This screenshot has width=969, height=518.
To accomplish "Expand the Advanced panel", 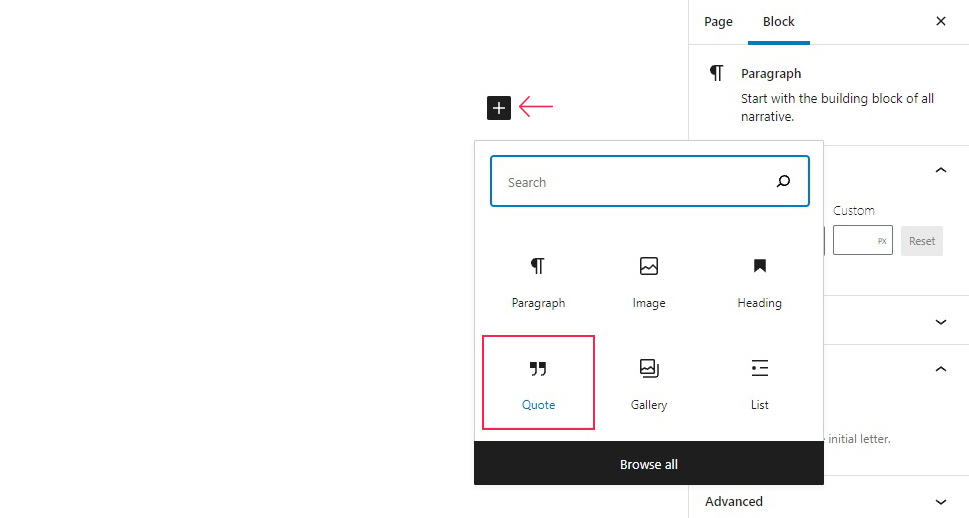I will pyautogui.click(x=940, y=502).
